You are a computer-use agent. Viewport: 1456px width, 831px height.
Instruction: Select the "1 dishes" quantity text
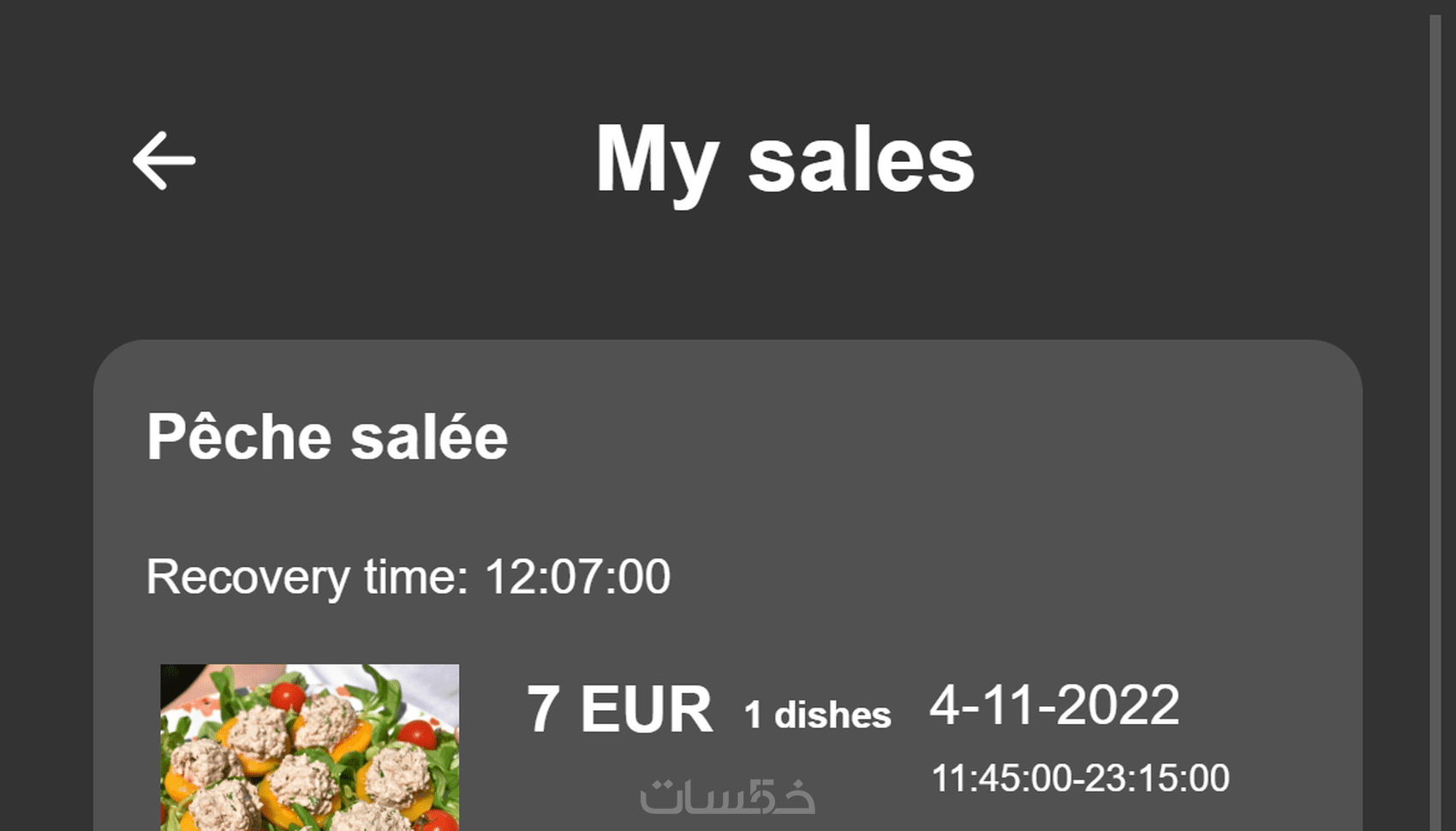(817, 715)
